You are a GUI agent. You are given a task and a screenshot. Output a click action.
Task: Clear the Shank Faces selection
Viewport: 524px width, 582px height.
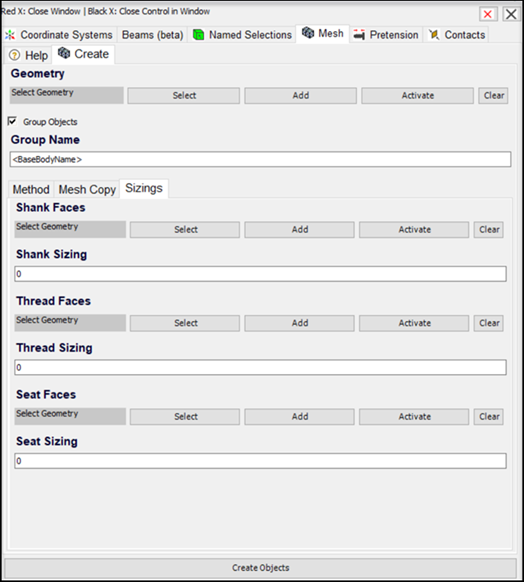click(489, 230)
